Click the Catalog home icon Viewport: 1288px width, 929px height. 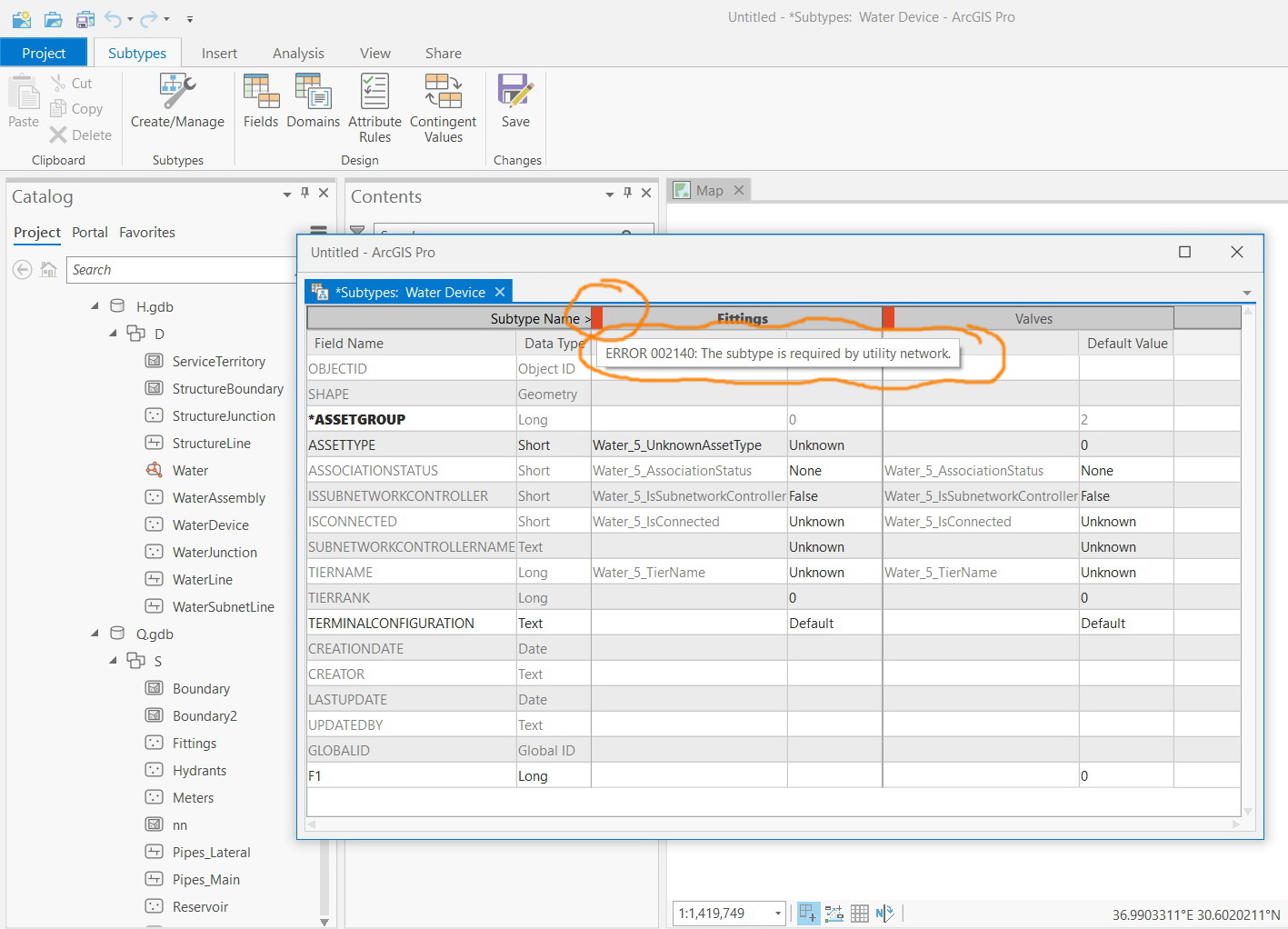(49, 269)
